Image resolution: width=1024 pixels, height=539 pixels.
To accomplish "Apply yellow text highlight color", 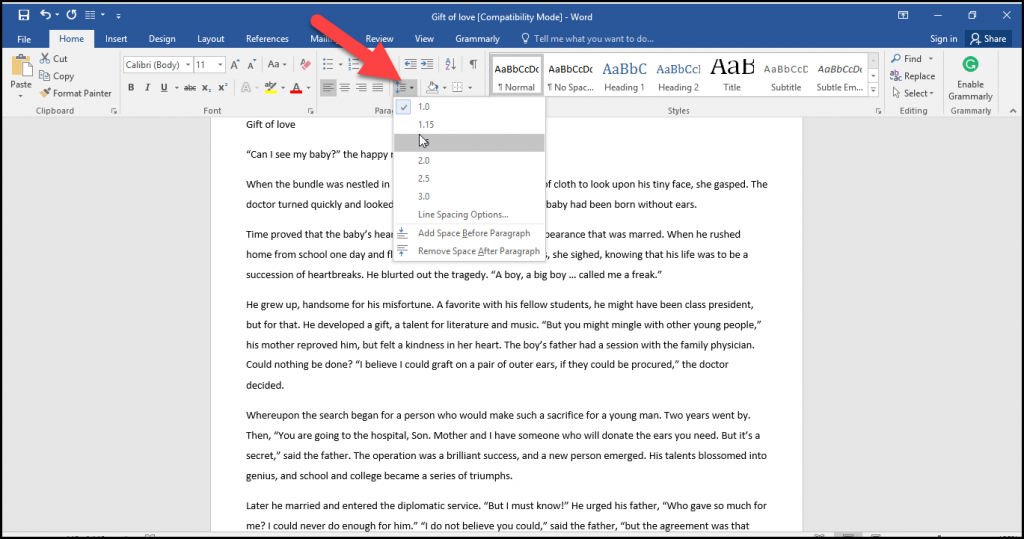I will pos(270,88).
